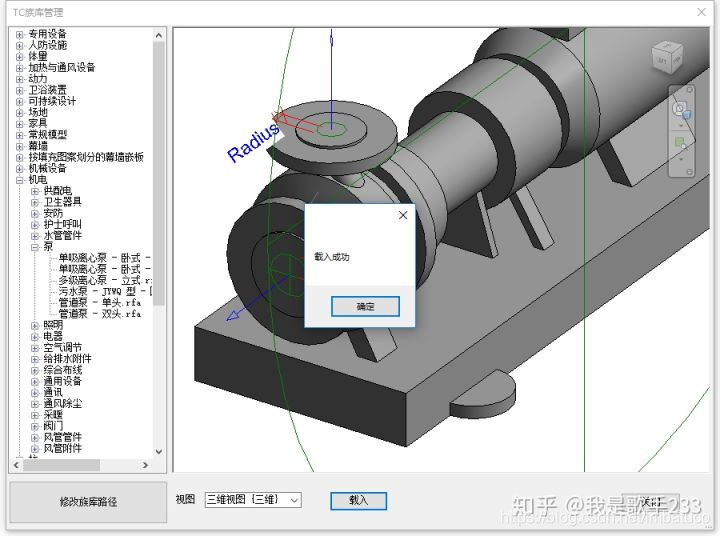Click the 载入 load button

click(x=358, y=501)
